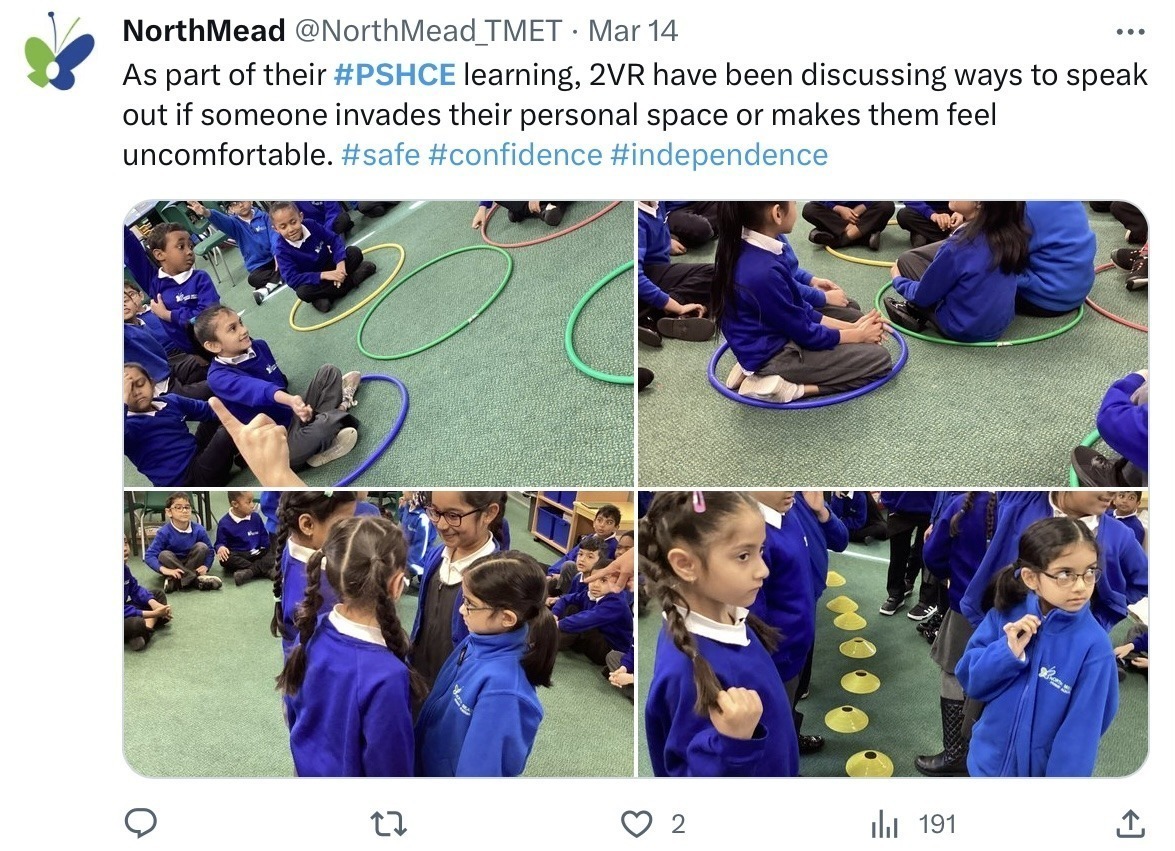The image size is (1175, 851).
Task: Open bottom-left photo of girls facing each other
Action: (x=378, y=634)
